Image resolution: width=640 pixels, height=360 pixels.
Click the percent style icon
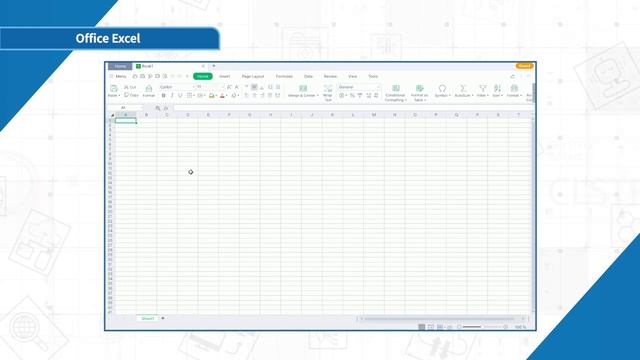pyautogui.click(x=352, y=96)
